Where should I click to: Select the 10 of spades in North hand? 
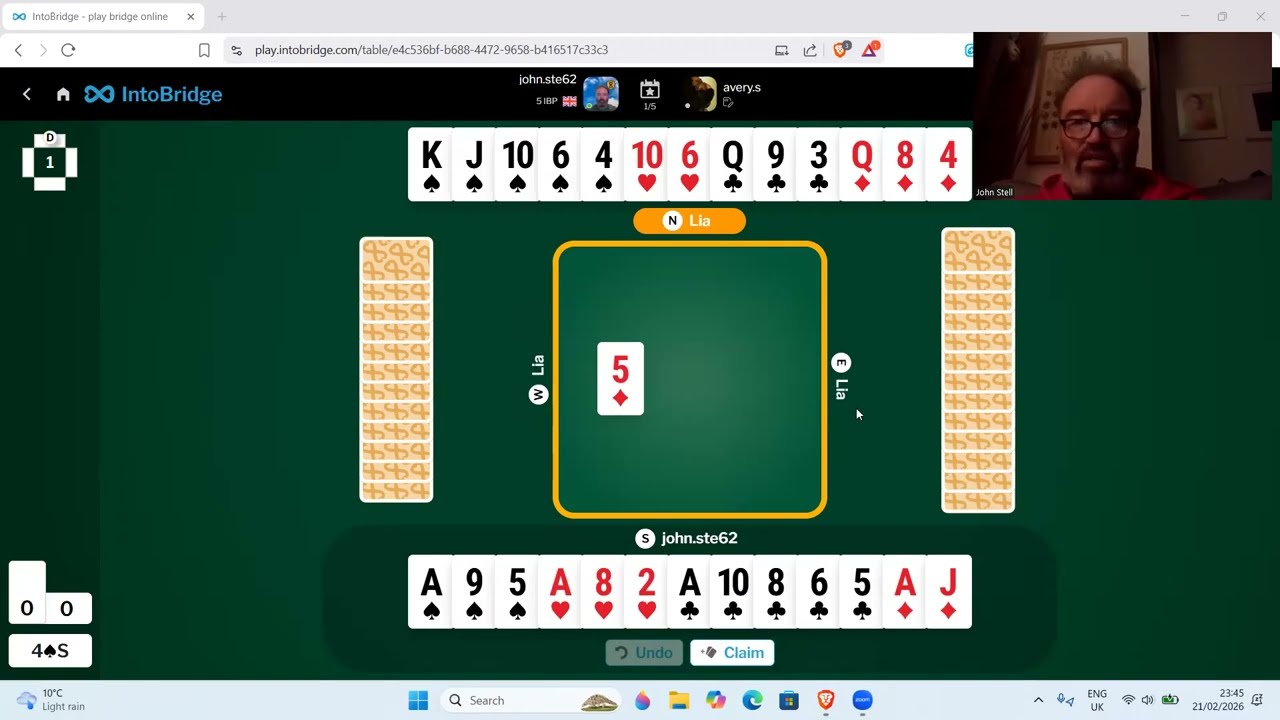[x=517, y=164]
